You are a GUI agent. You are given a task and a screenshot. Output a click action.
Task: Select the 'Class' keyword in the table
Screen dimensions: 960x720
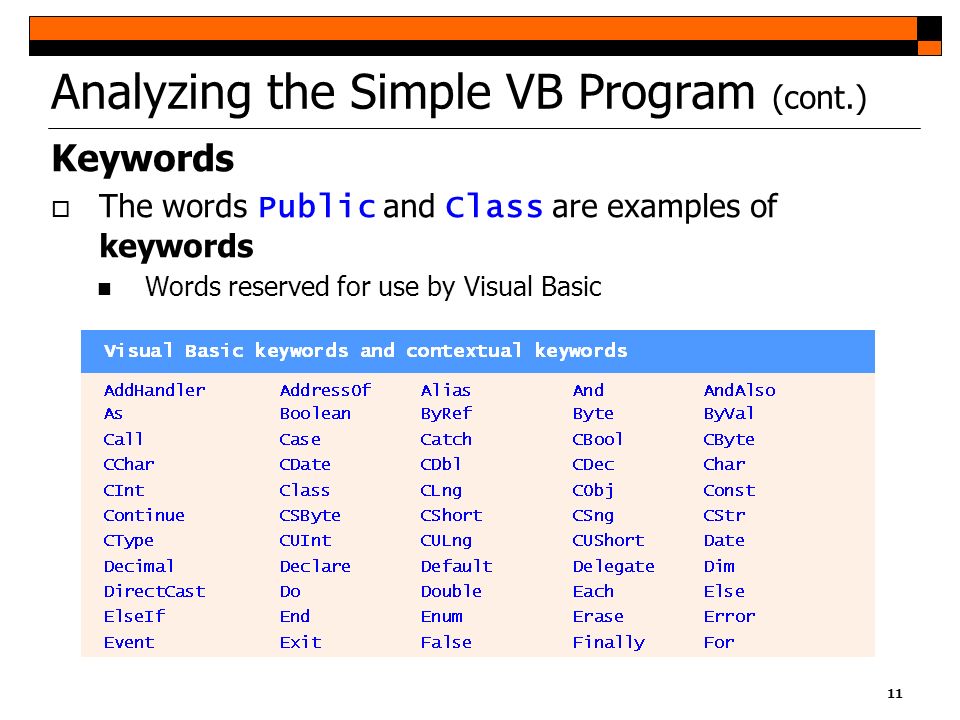304,490
